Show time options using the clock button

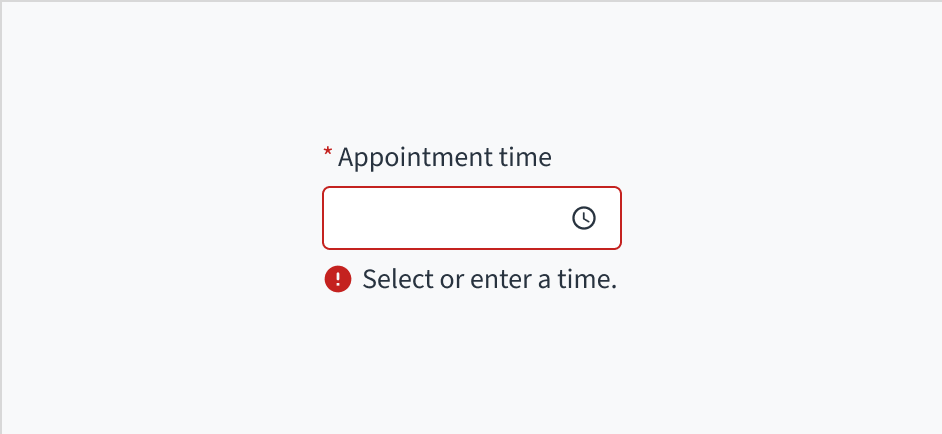(x=584, y=218)
